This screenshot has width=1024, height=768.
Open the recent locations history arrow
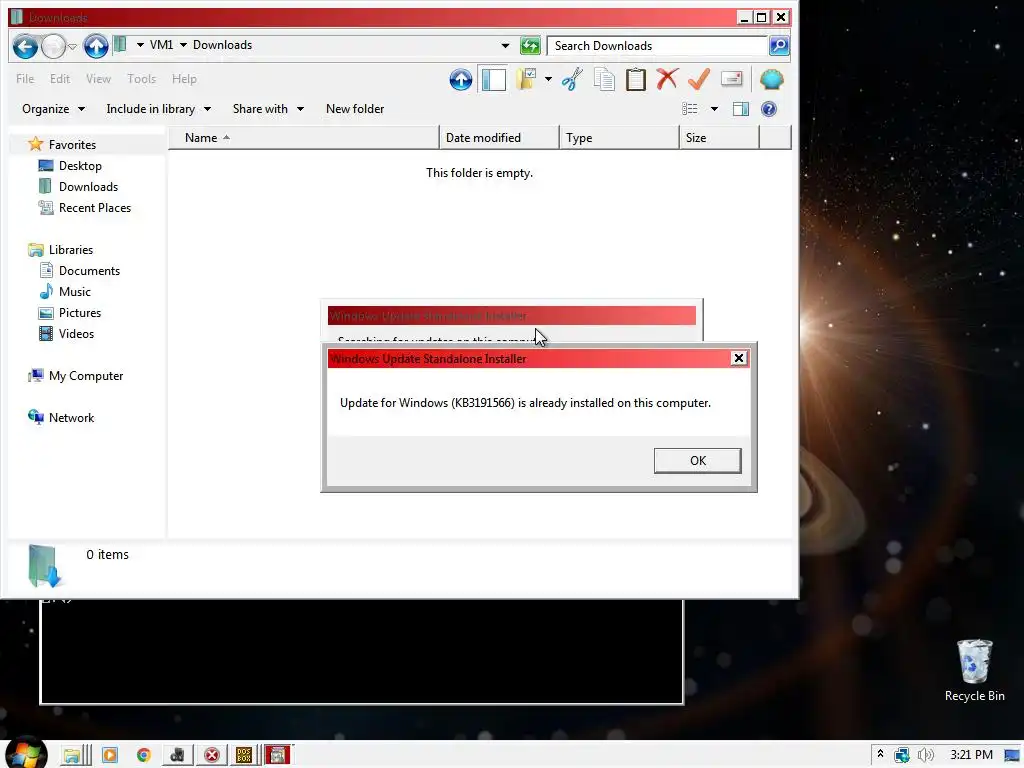point(72,47)
